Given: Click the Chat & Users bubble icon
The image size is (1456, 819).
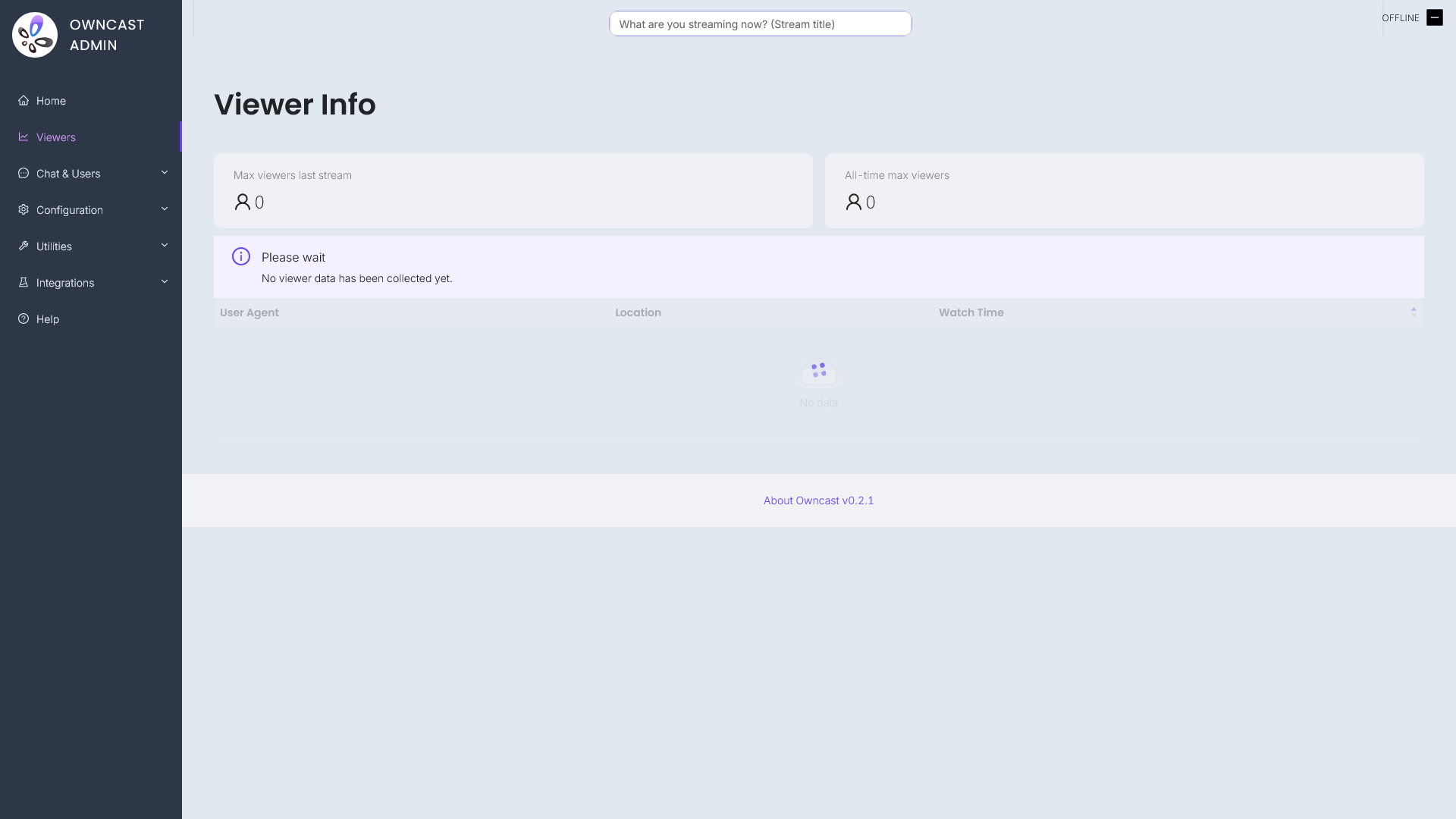Looking at the screenshot, I should coord(24,173).
